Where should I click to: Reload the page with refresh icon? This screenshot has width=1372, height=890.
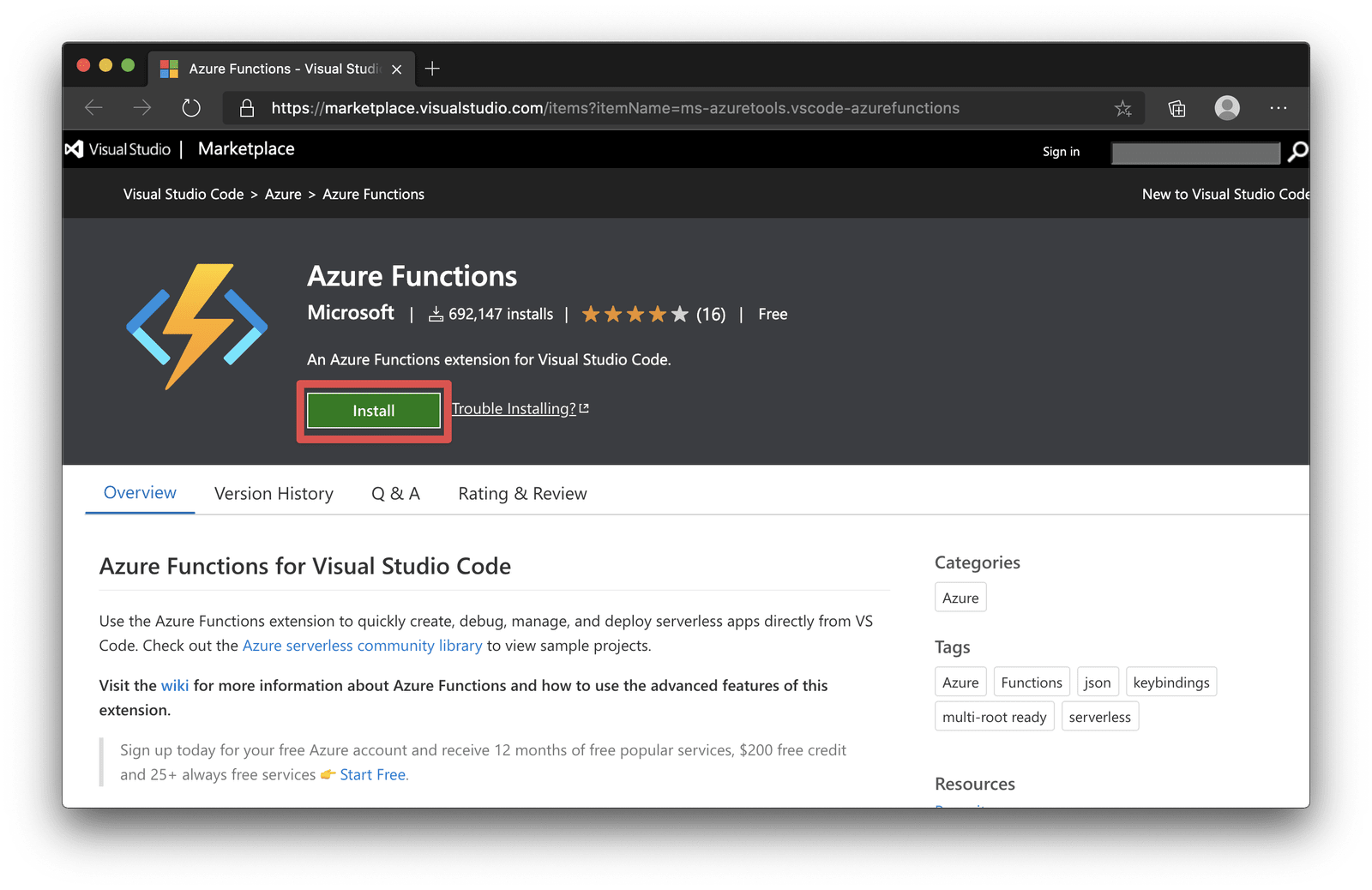[x=191, y=108]
